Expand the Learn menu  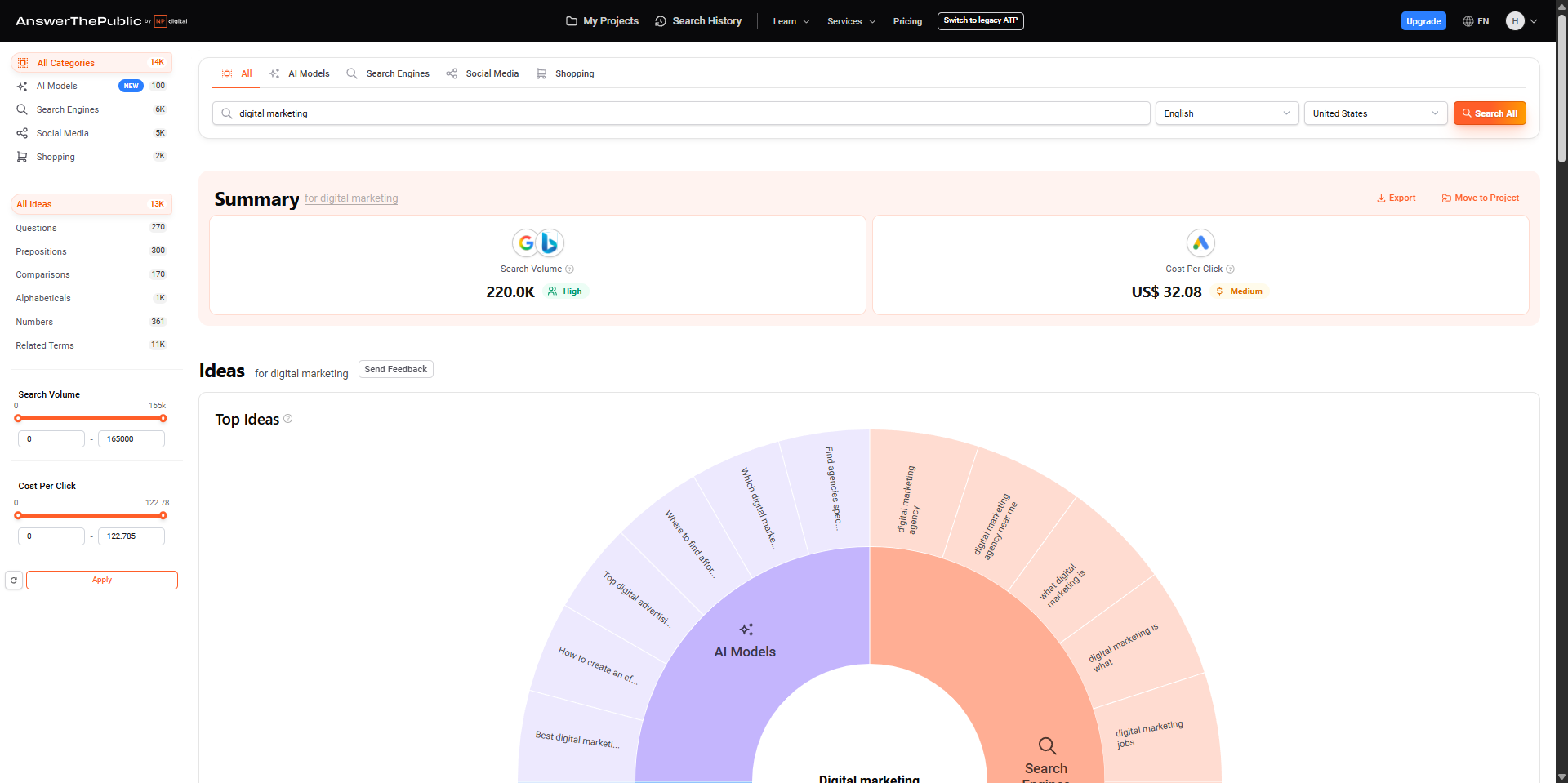[x=791, y=21]
